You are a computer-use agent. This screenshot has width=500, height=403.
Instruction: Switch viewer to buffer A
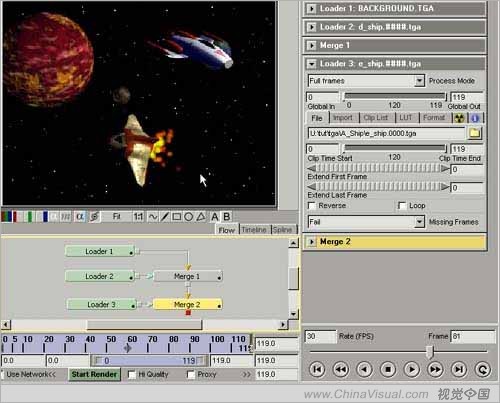[x=215, y=217]
